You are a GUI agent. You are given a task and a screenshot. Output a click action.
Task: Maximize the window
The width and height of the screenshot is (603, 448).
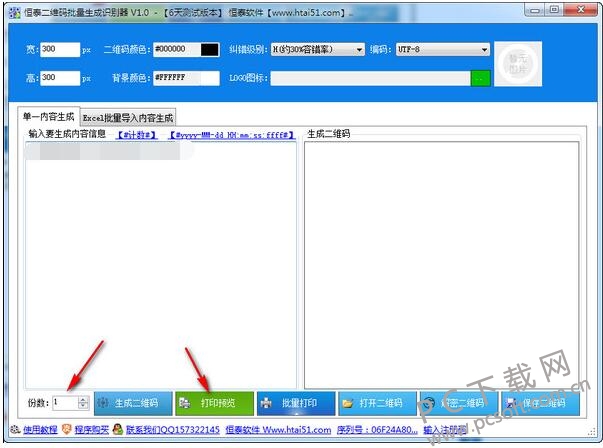554,10
